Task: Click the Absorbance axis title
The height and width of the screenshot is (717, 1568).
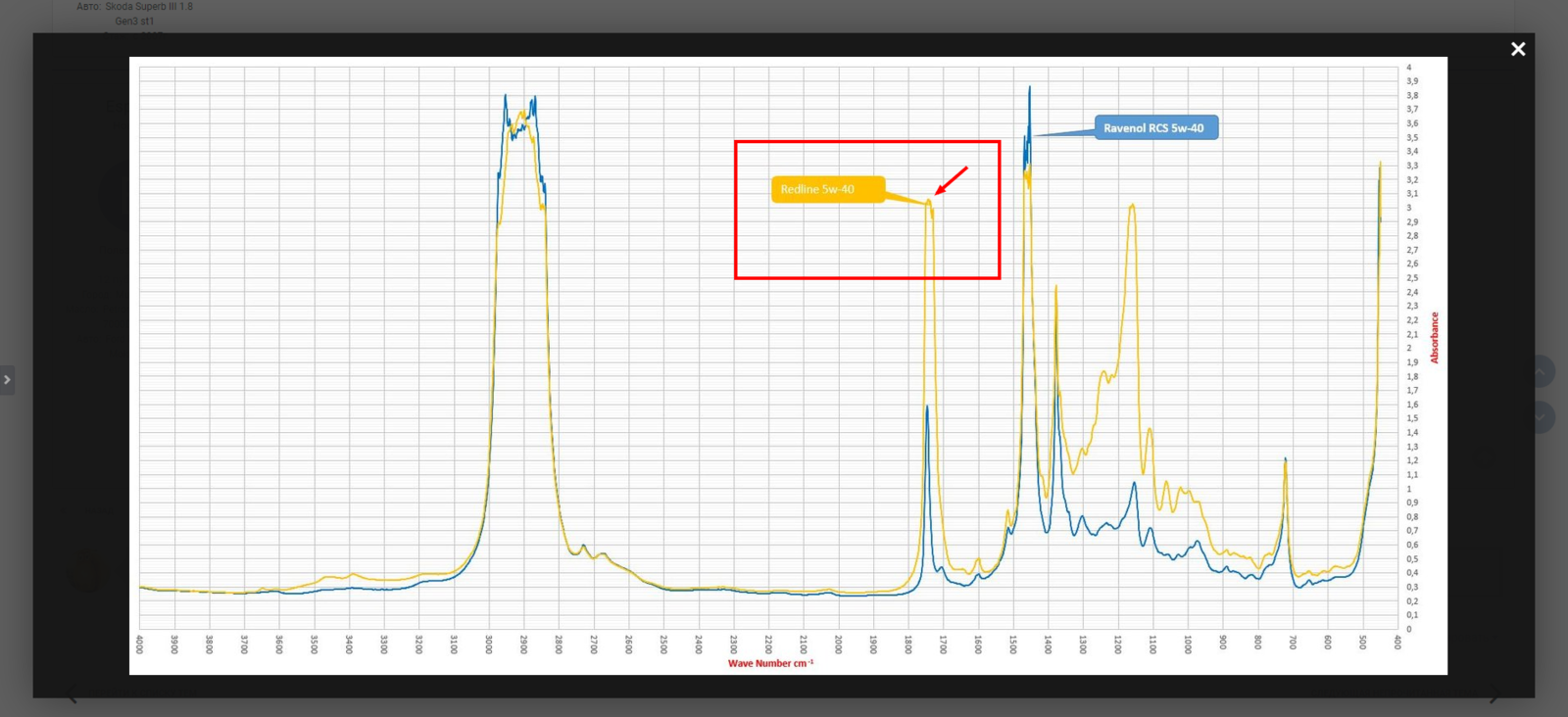Action: (x=1435, y=338)
